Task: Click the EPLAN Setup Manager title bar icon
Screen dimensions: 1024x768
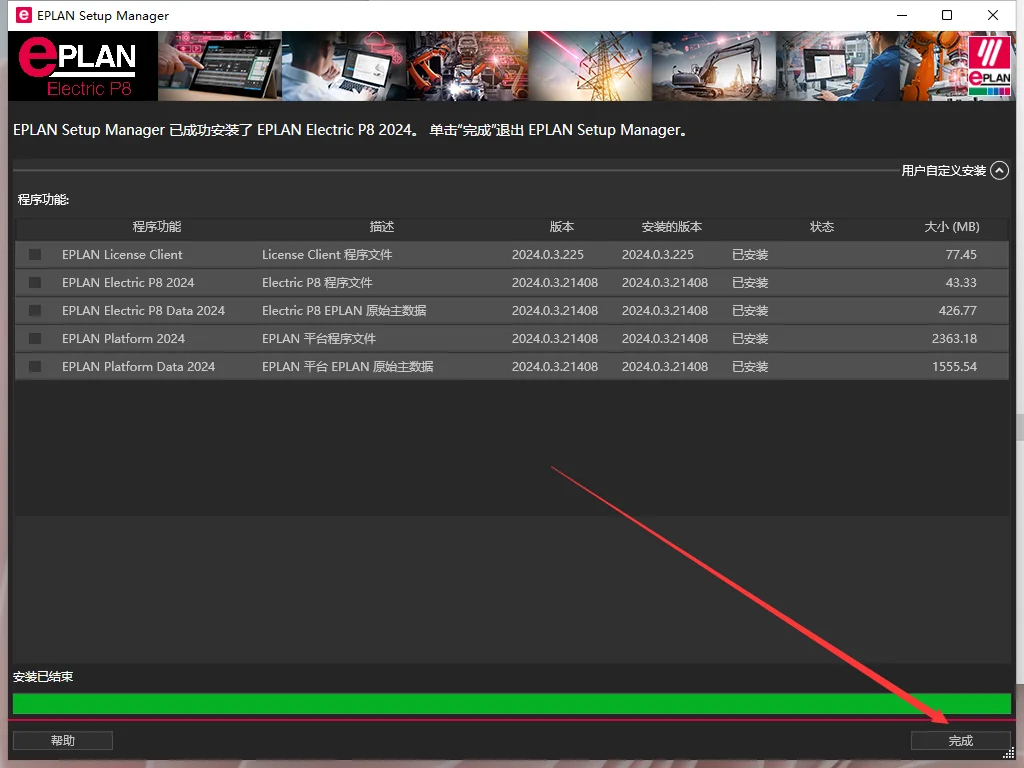Action: [x=24, y=15]
